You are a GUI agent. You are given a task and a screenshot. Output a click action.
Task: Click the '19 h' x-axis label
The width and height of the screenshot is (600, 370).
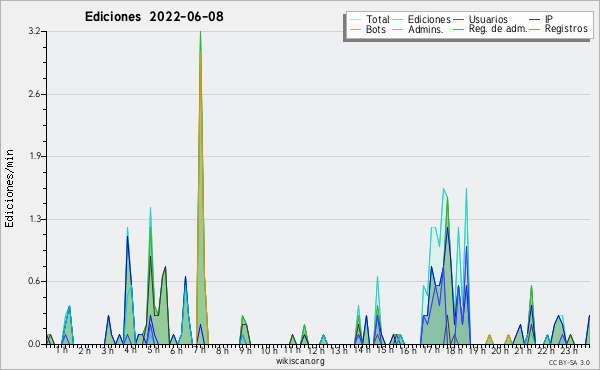477,350
